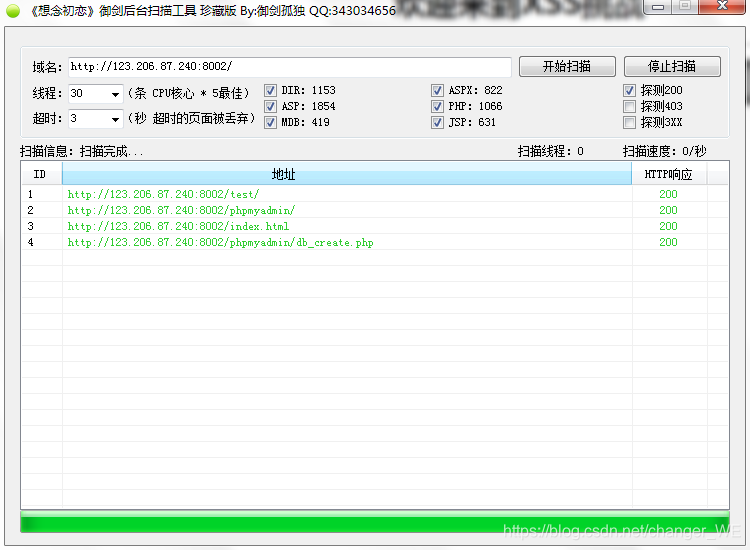Select result row with db_create.php URL
The width and height of the screenshot is (750, 550).
(x=375, y=242)
